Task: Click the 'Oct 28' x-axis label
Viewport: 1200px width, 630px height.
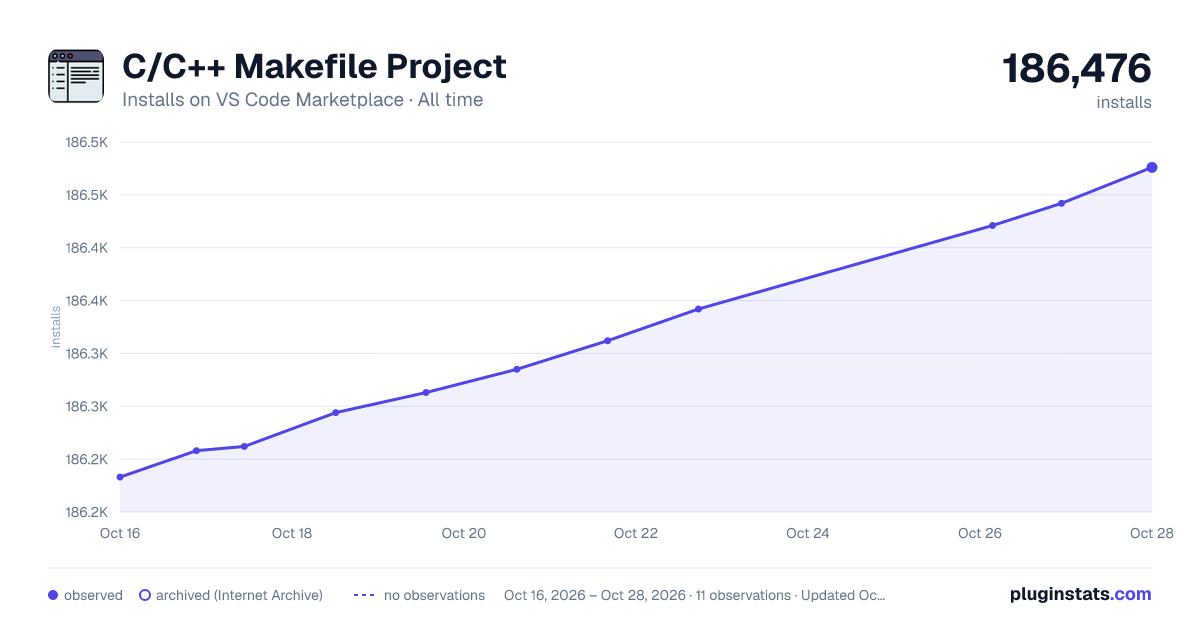Action: 1150,533
